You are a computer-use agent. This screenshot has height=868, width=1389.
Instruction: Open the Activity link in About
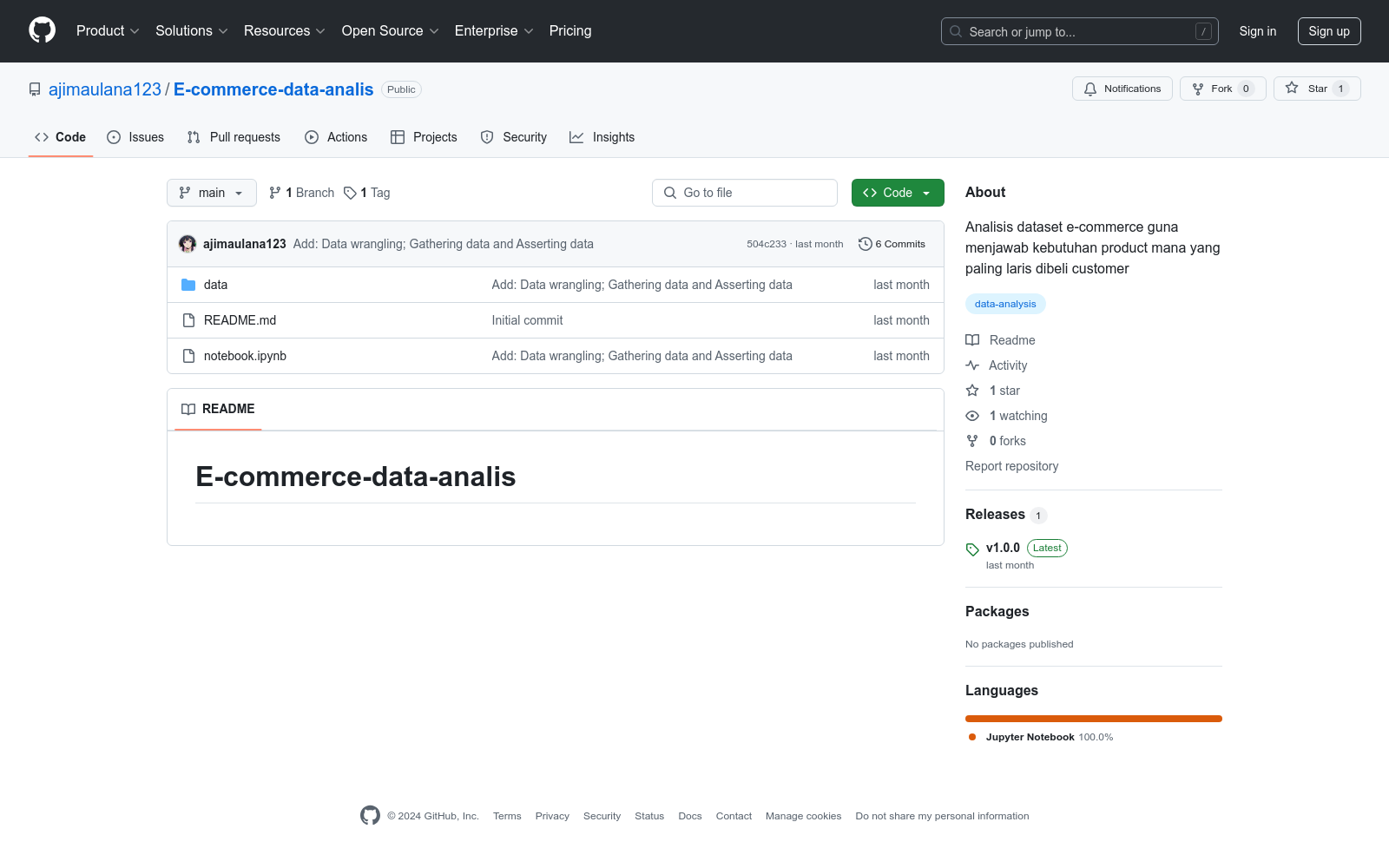point(997,365)
